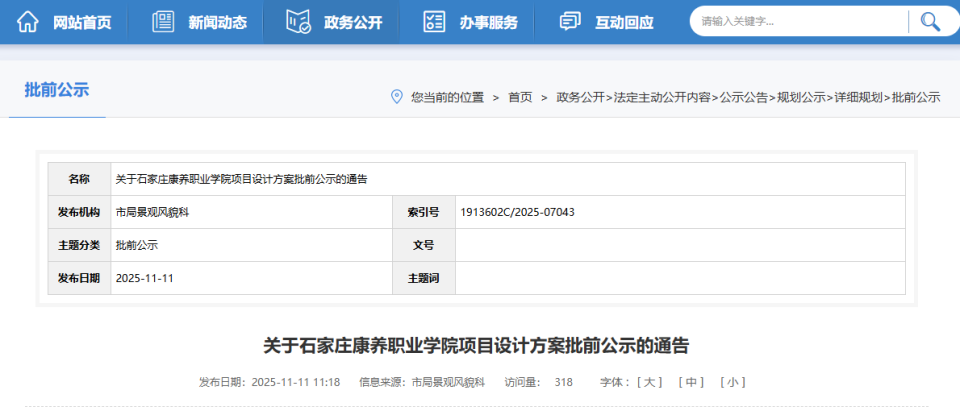Select 批前公示 value in 主题分类 row
This screenshot has width=960, height=407.
(137, 245)
